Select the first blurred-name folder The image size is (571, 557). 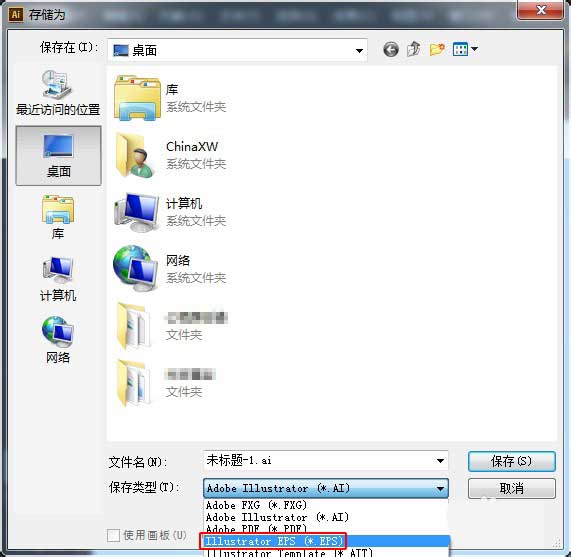(x=171, y=326)
